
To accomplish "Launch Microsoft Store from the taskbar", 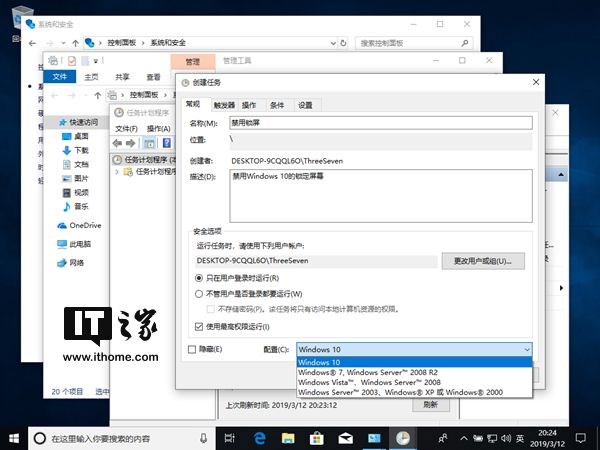I will 316,439.
